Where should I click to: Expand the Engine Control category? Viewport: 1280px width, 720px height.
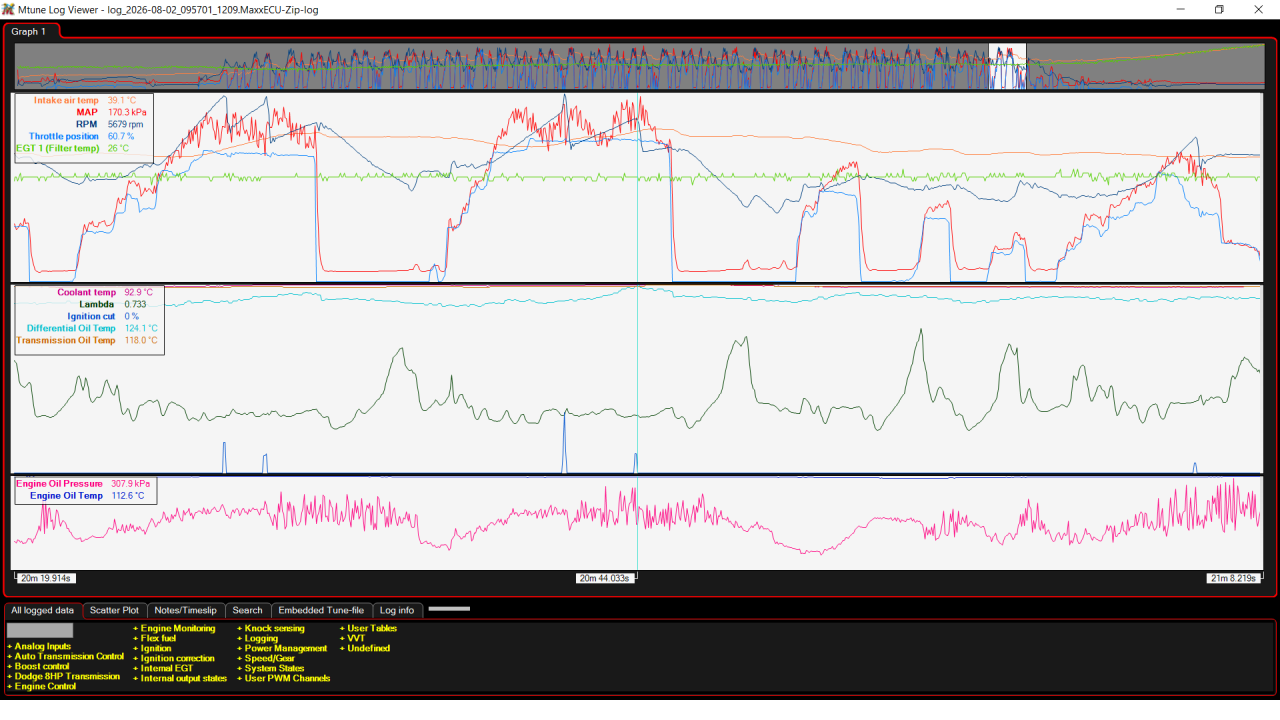[41, 686]
